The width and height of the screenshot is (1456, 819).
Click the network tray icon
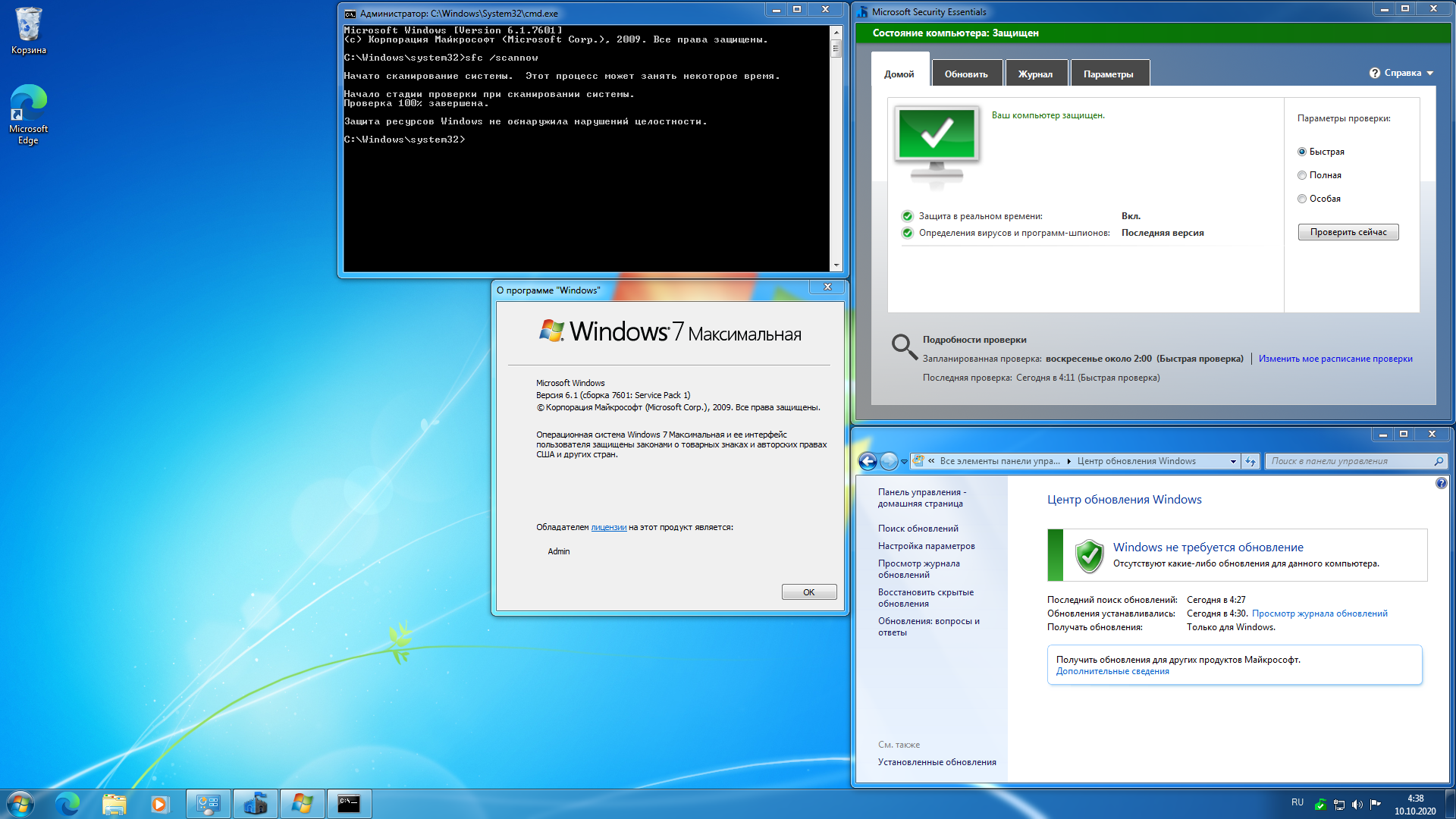(1339, 805)
